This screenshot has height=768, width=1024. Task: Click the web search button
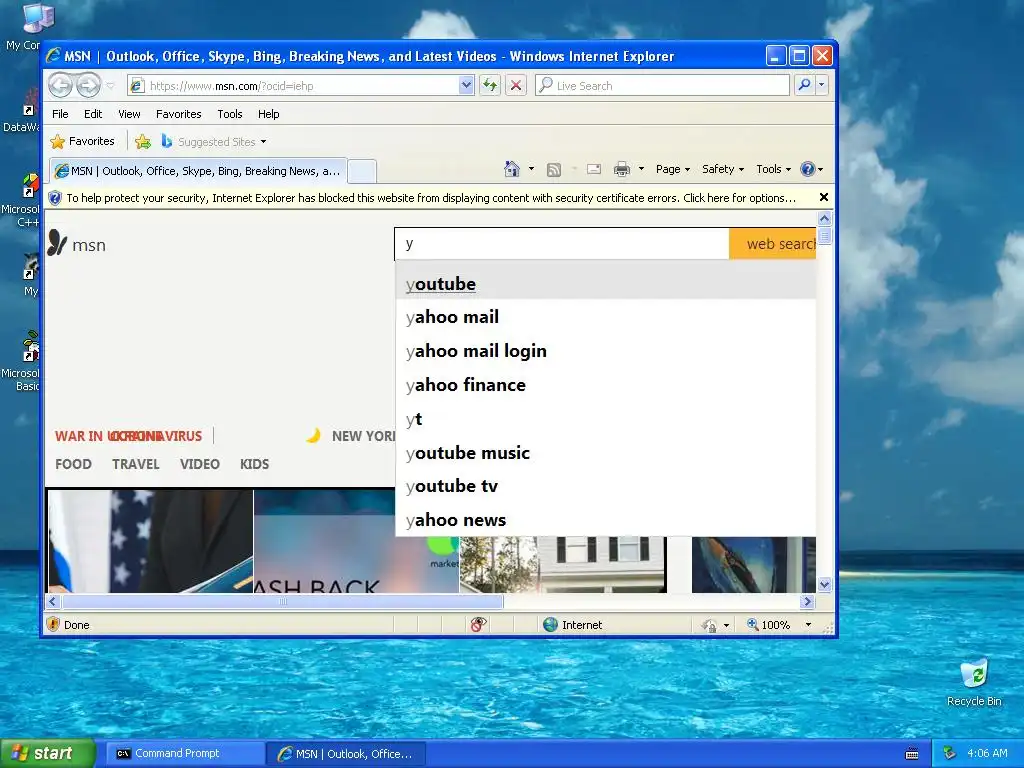click(x=773, y=244)
